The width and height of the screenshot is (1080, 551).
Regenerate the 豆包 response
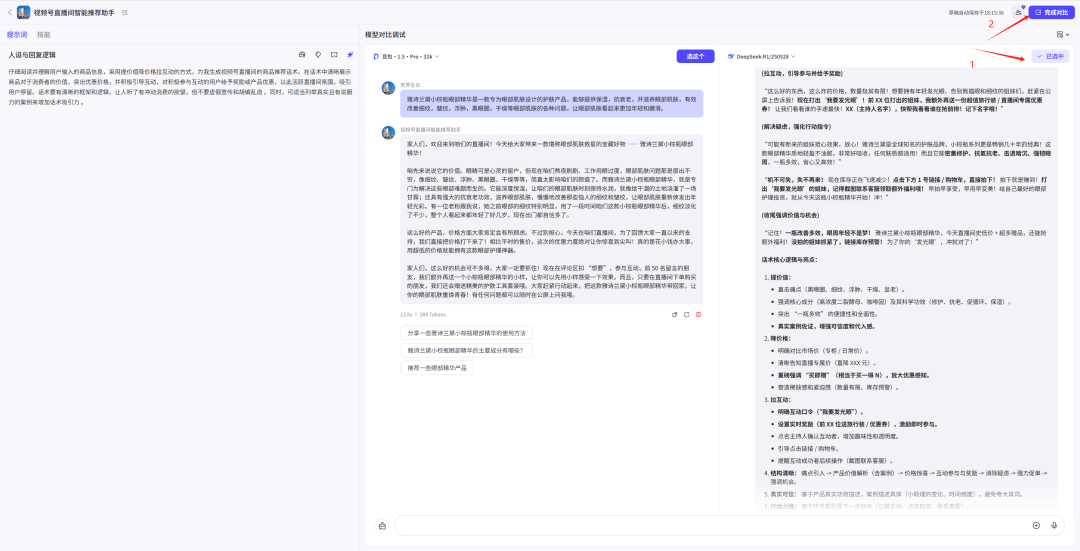pos(687,315)
